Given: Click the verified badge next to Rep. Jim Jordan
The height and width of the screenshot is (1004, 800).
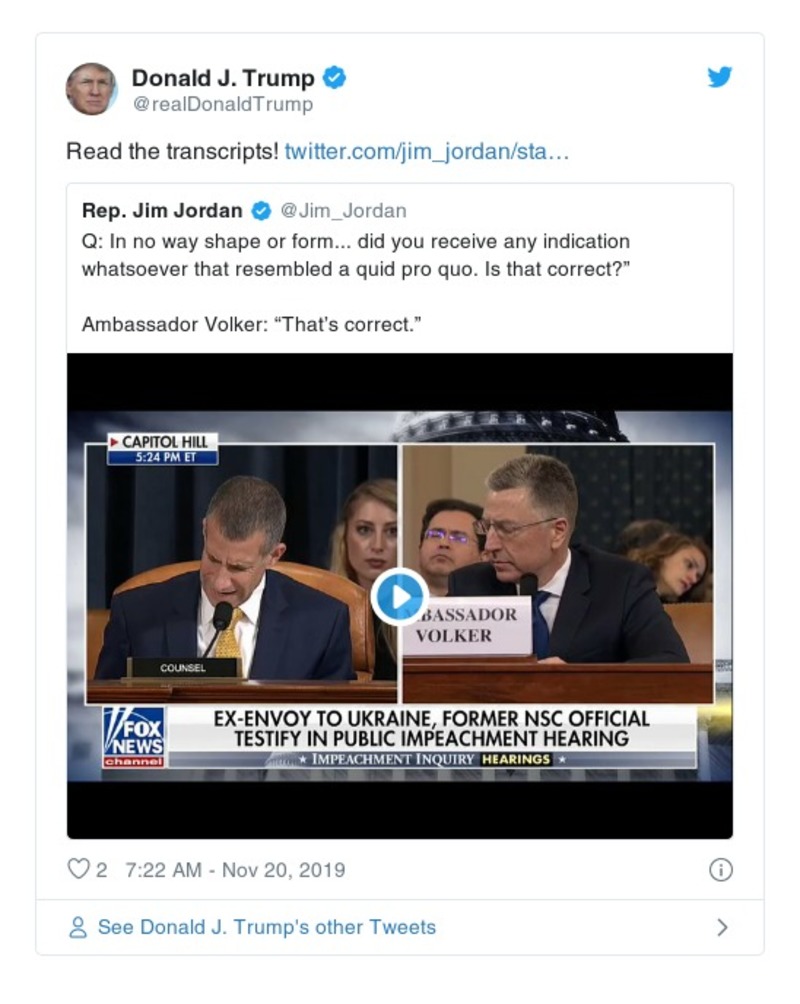Looking at the screenshot, I should pos(261,211).
